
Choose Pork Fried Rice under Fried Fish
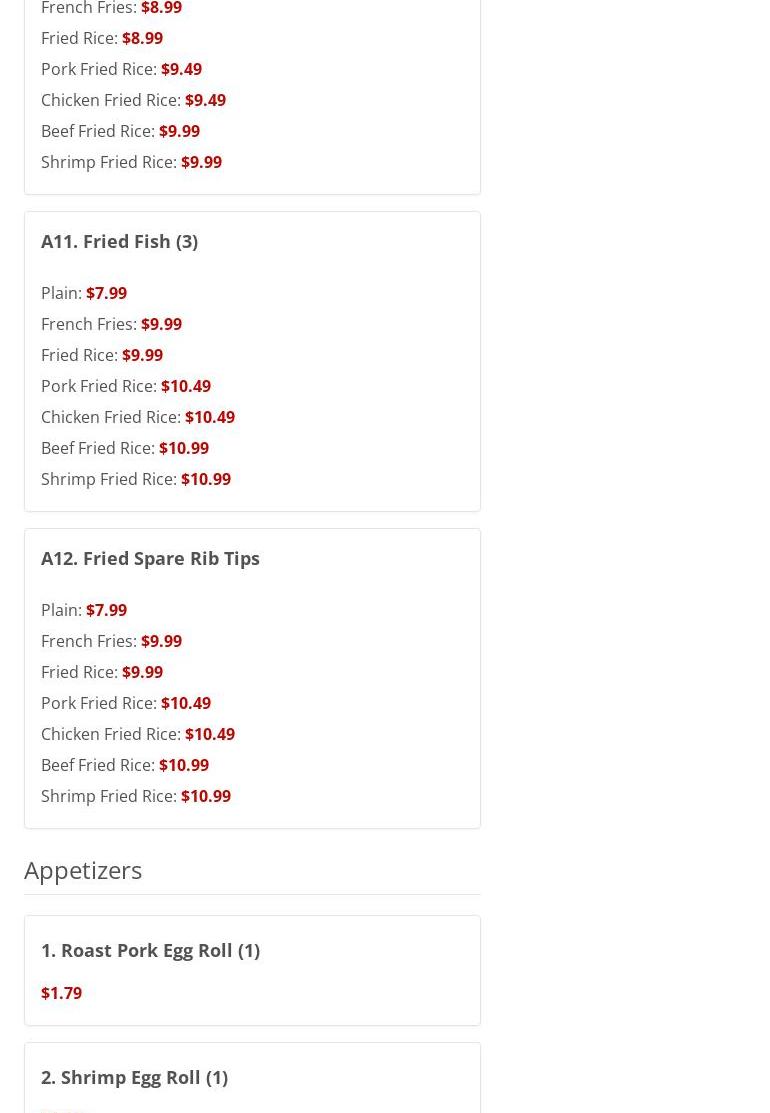(x=126, y=386)
